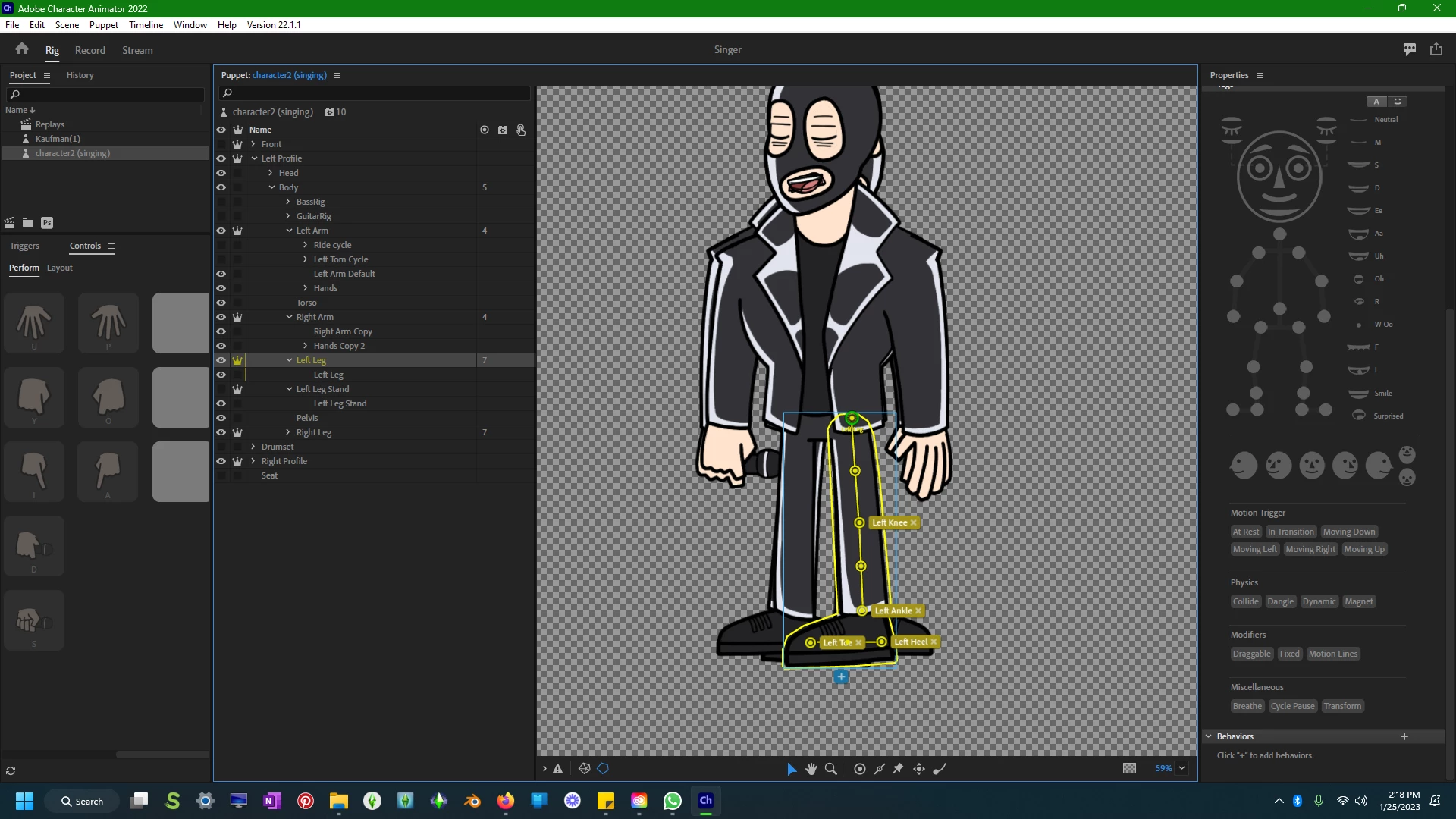The image size is (1456, 819).
Task: Toggle visibility of Pelvis layer
Action: (x=221, y=418)
